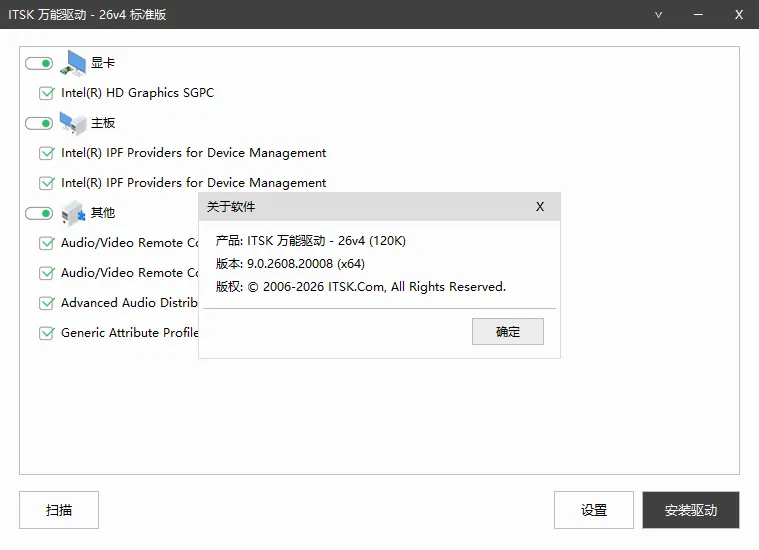This screenshot has width=759, height=550.
Task: Close the 关于软件 dialog with X
Action: [x=540, y=207]
